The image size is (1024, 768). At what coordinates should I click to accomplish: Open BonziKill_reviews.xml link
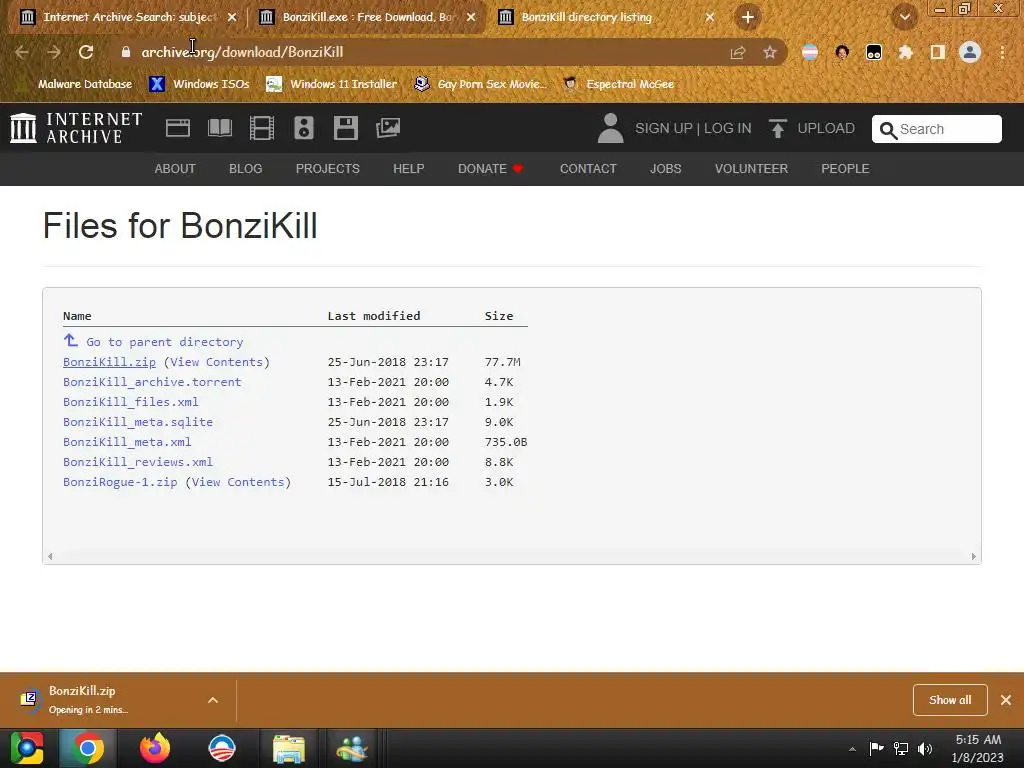tap(138, 462)
